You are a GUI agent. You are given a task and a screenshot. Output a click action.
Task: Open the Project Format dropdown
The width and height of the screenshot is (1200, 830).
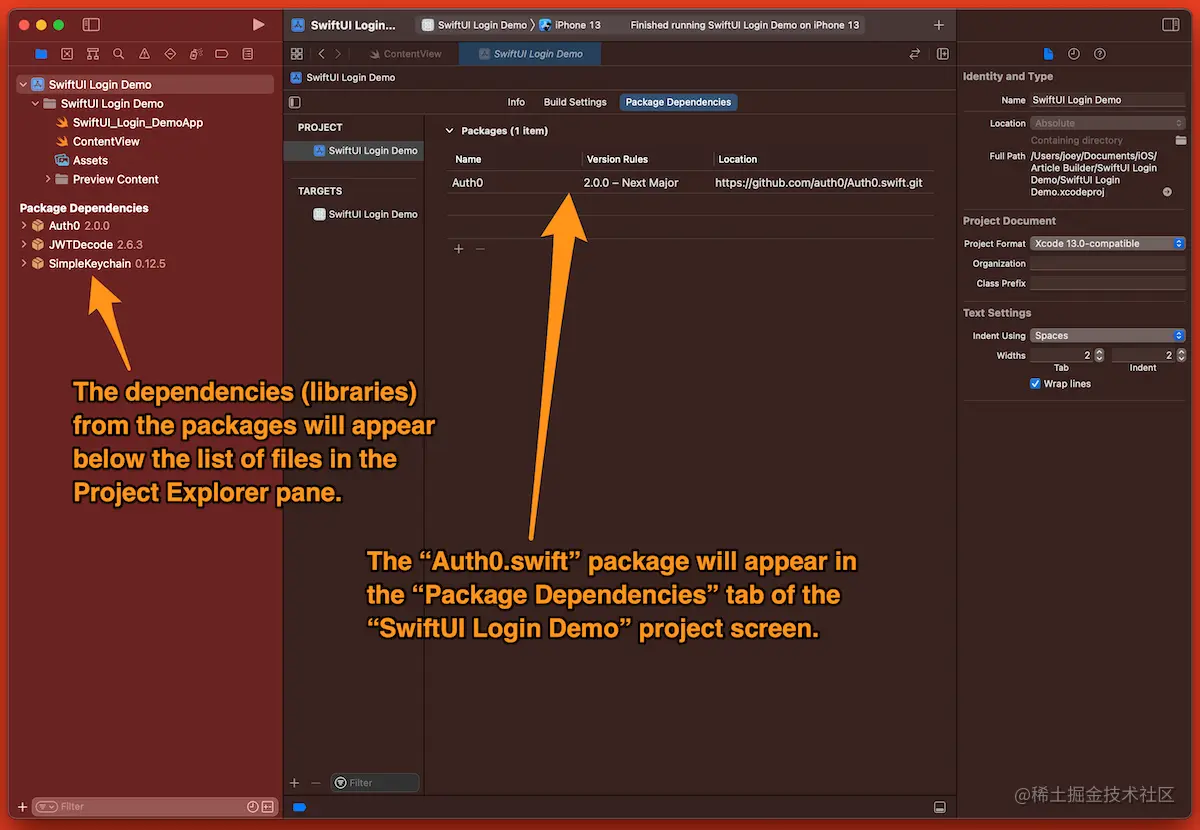pos(1108,244)
